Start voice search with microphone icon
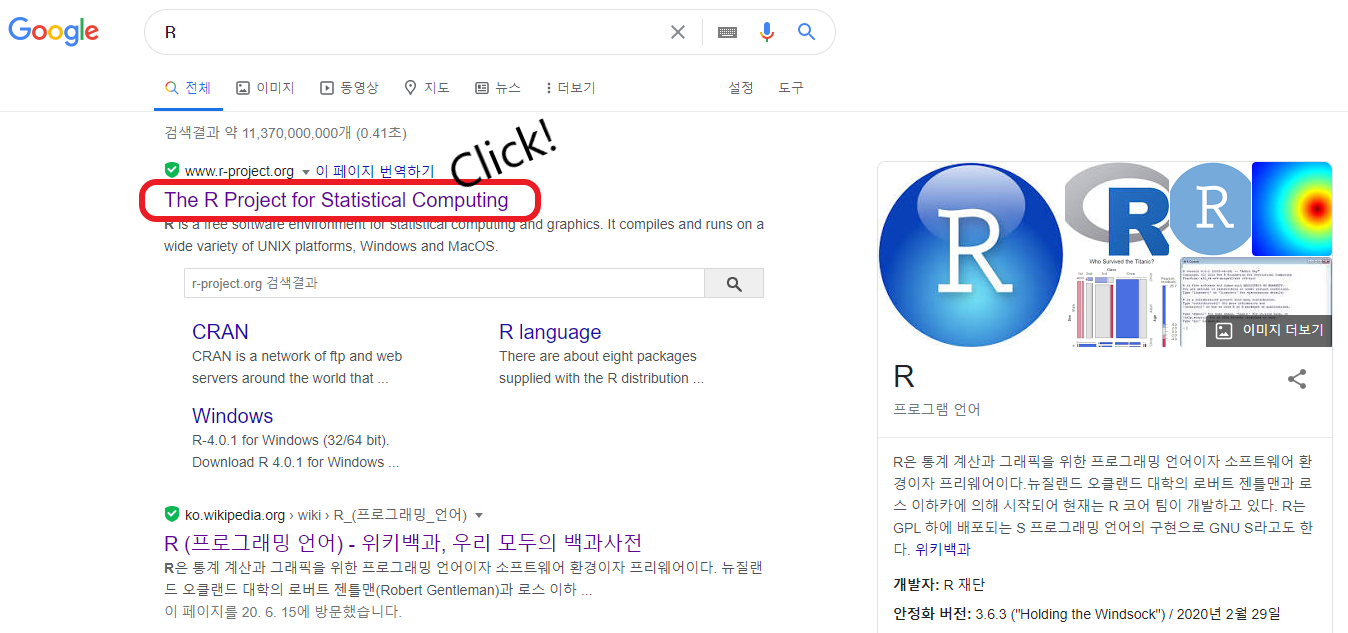 (x=767, y=32)
